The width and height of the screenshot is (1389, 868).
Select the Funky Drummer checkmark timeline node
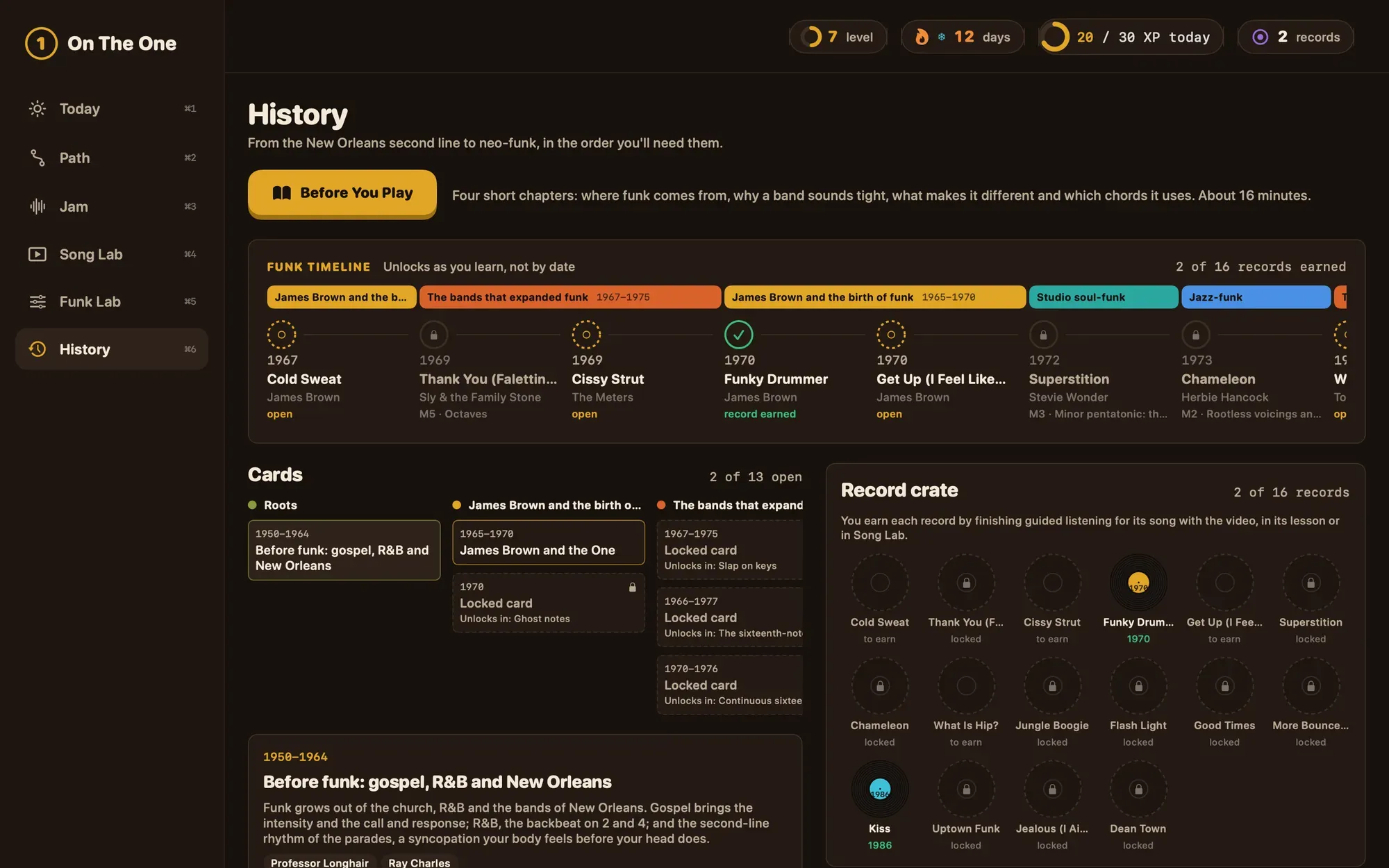click(738, 335)
